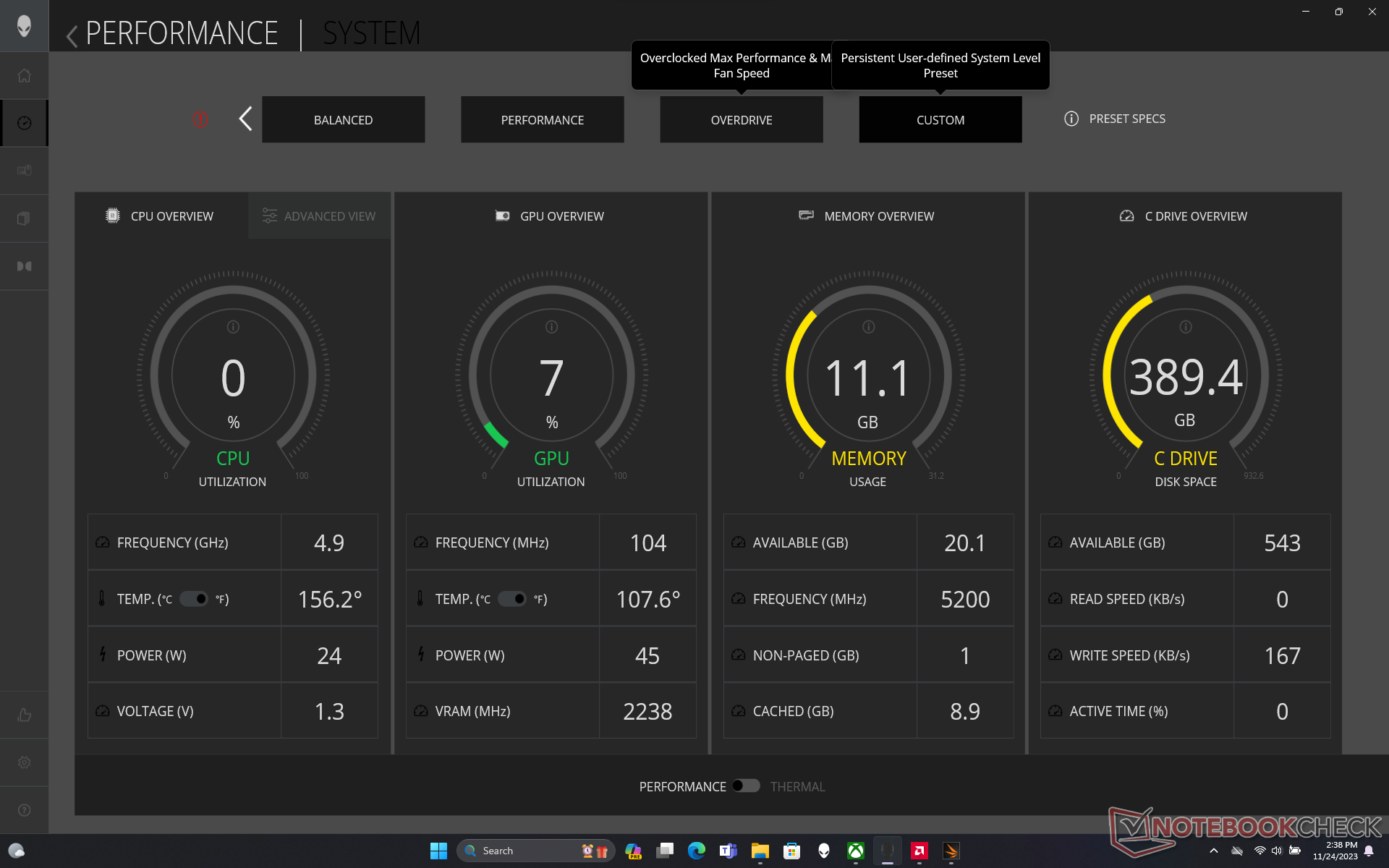This screenshot has height=868, width=1389.
Task: Click info icon inside CPU utilization gauge
Action: point(233,327)
